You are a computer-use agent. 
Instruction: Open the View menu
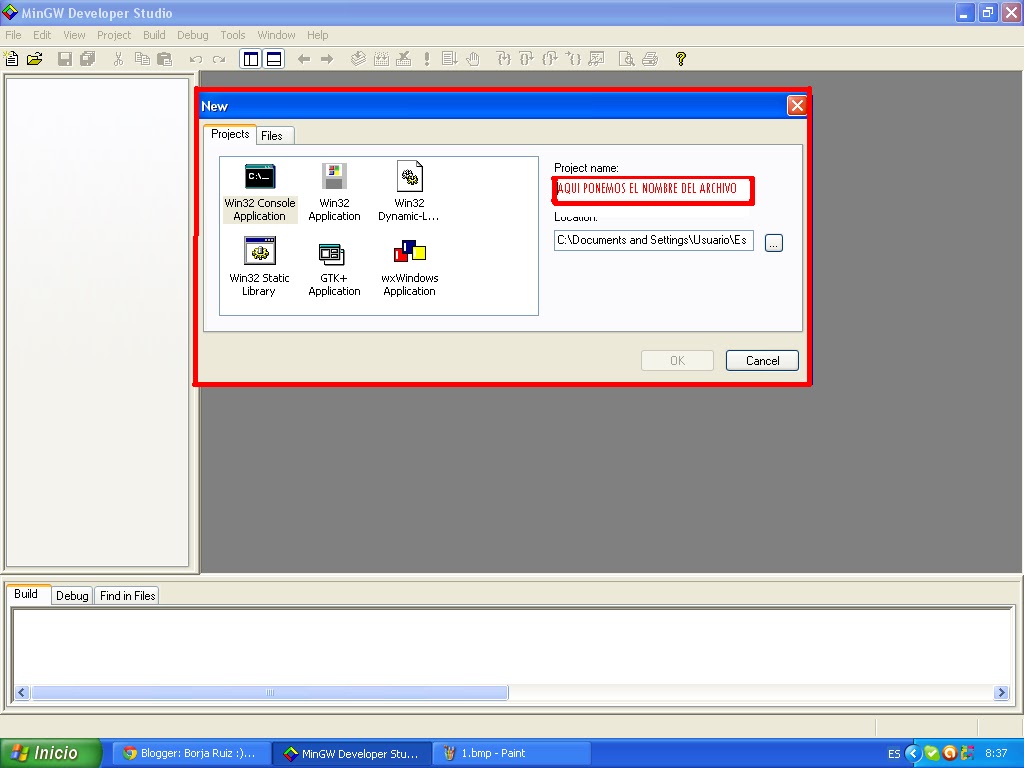click(x=74, y=35)
